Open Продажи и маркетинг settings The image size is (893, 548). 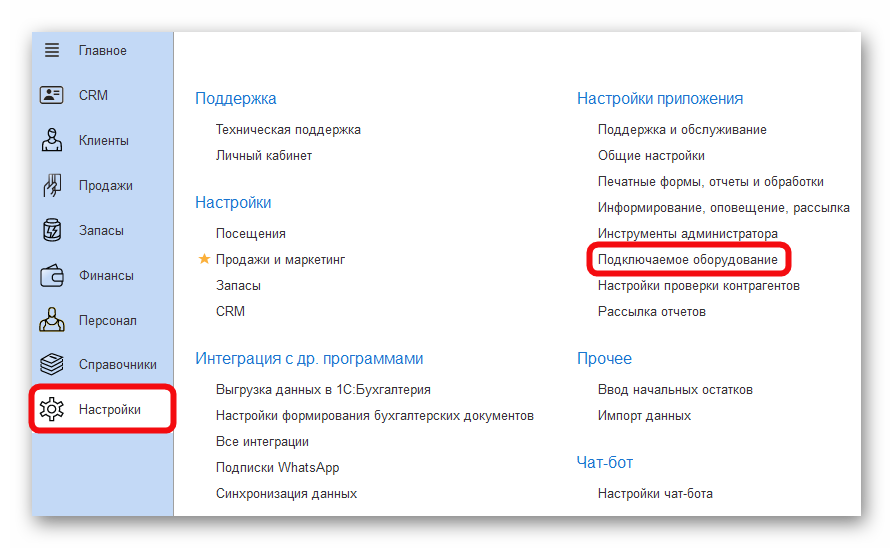280,260
